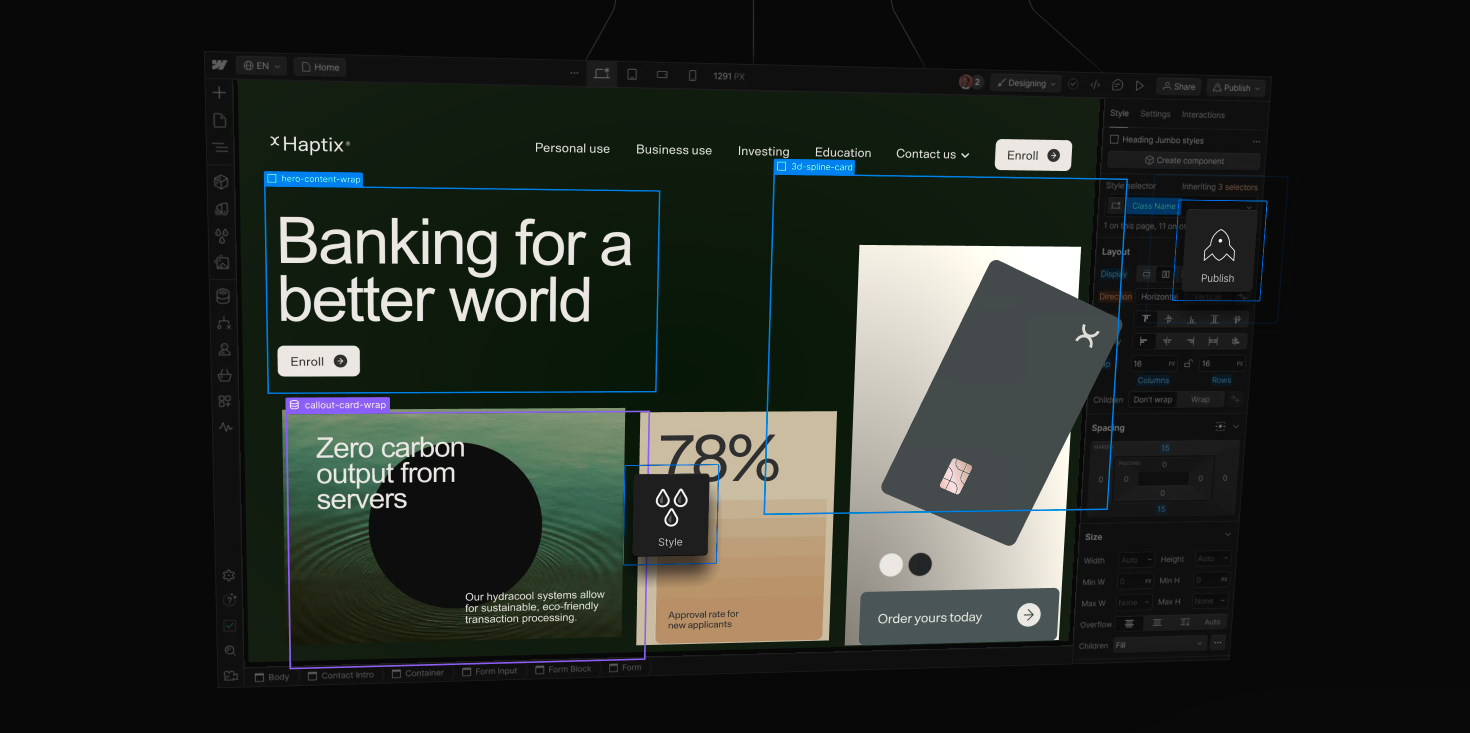Select white card color option
Viewport: 1470px width, 733px height.
tap(890, 565)
